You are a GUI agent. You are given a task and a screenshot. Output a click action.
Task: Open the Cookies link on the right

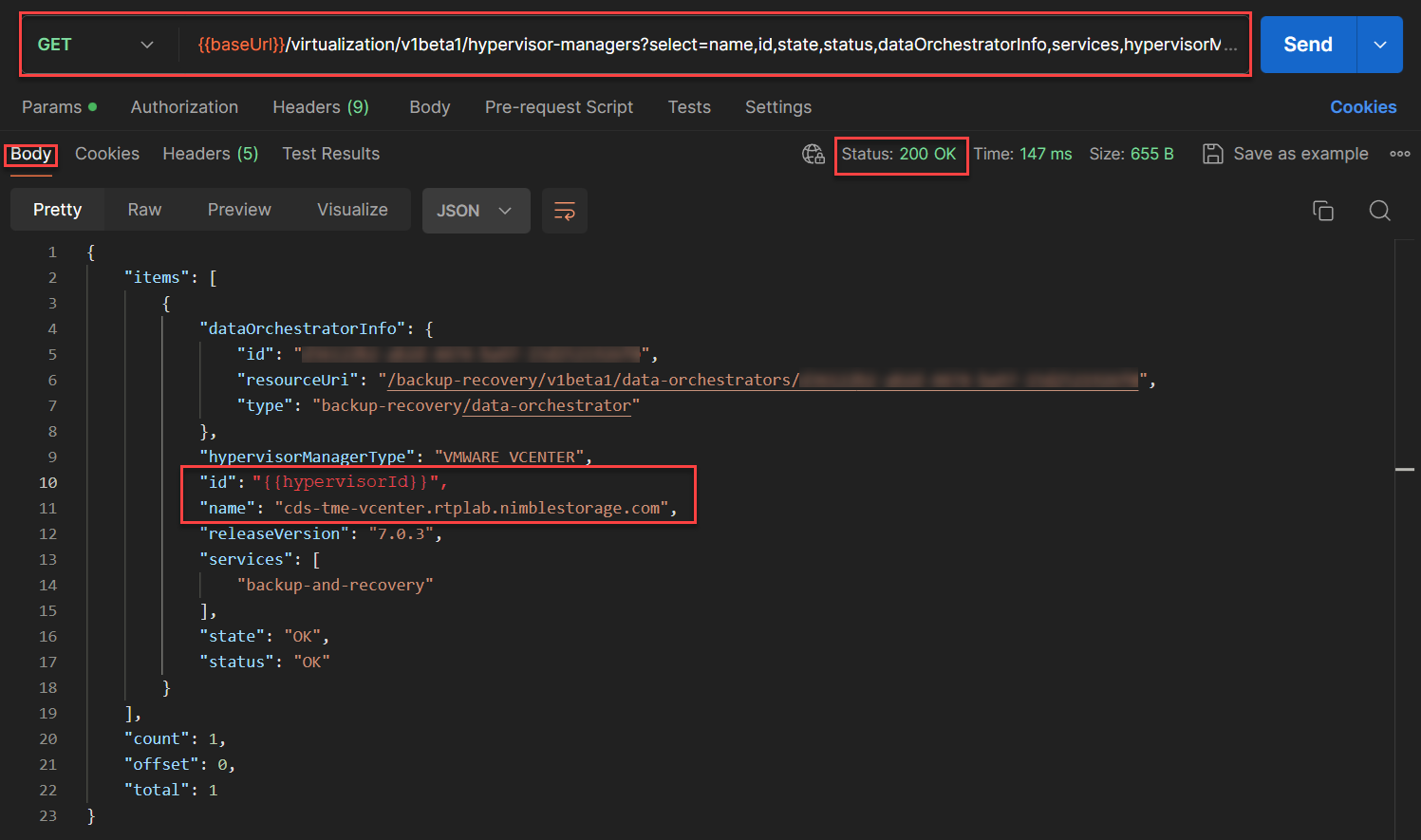(x=1363, y=107)
